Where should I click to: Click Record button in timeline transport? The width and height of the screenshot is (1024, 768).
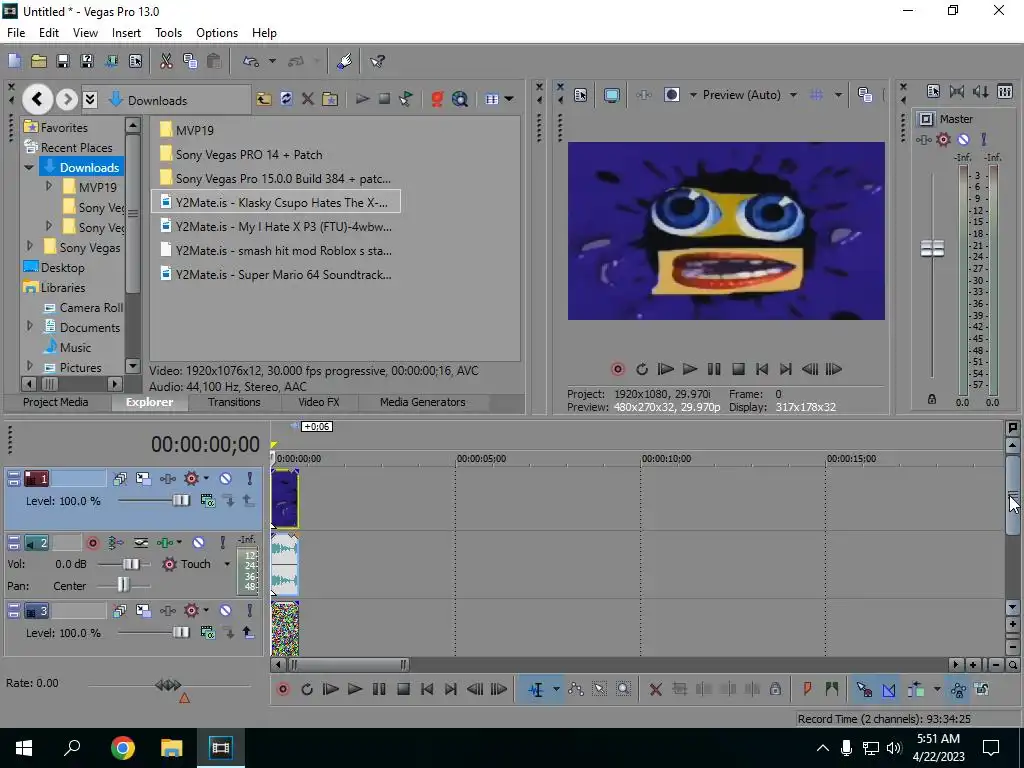click(x=283, y=689)
